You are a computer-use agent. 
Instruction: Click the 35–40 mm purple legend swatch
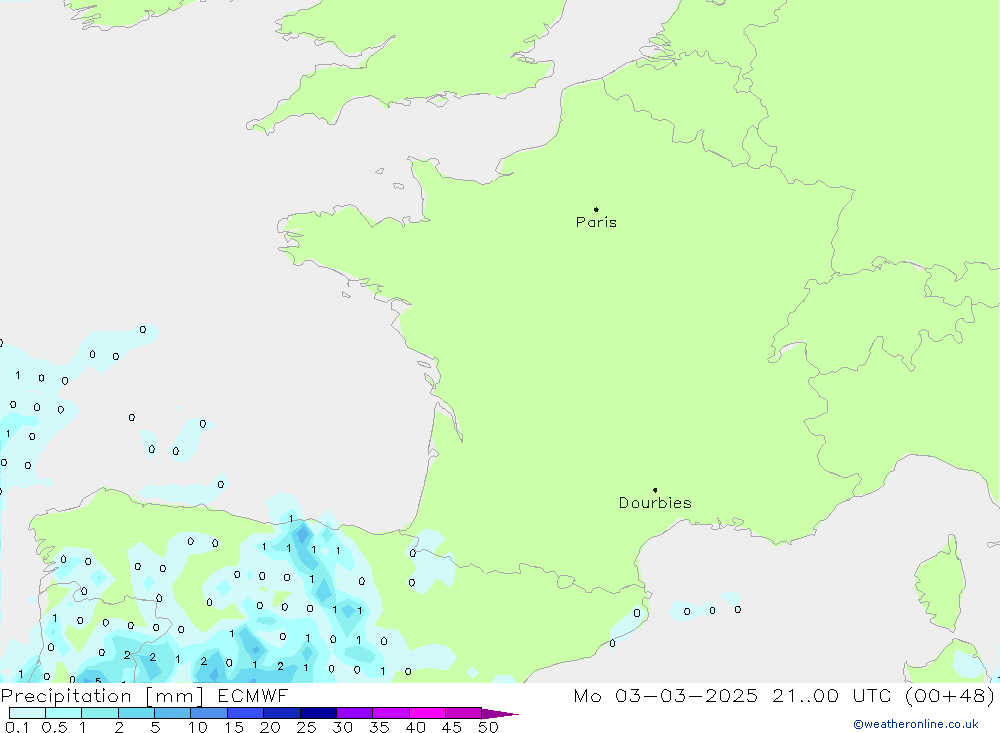click(391, 713)
